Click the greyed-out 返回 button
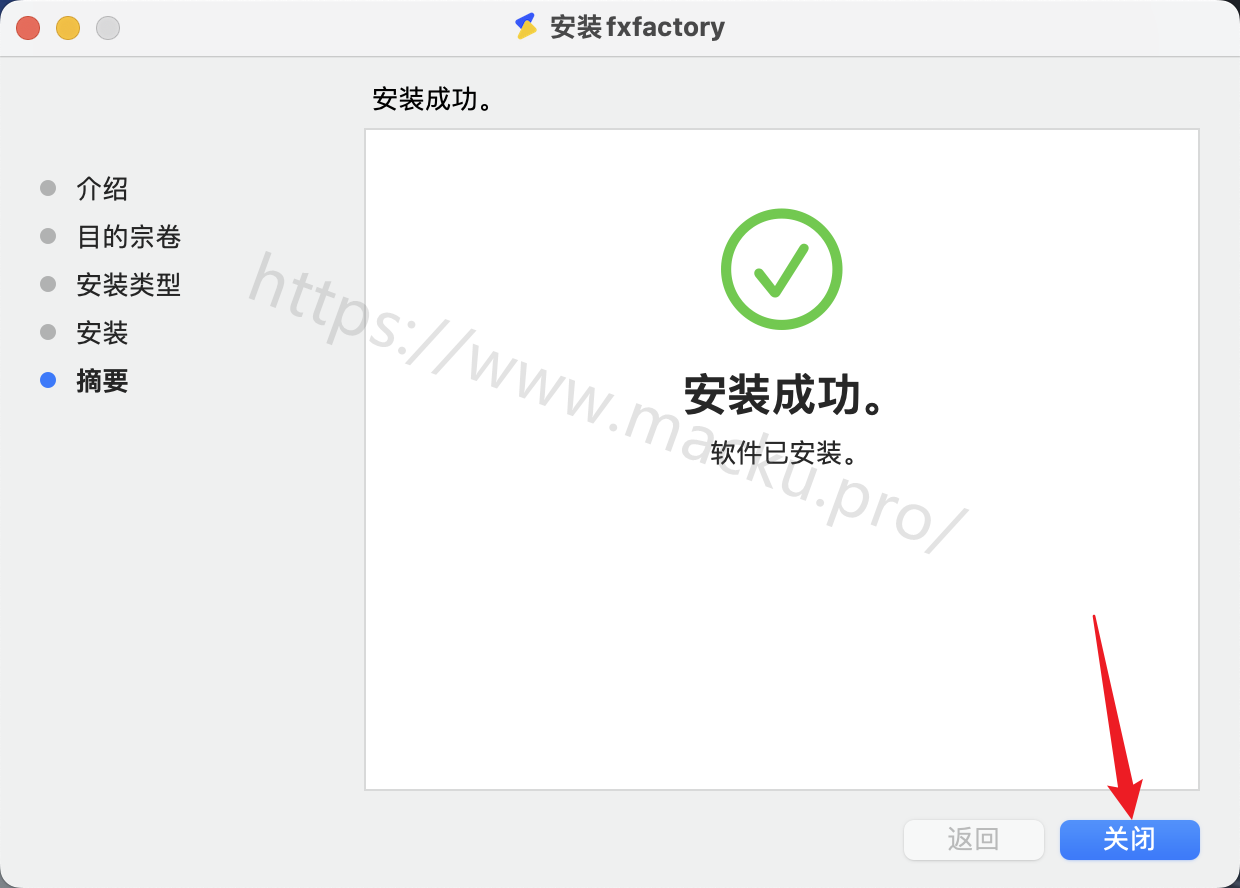Viewport: 1240px width, 888px height. (973, 840)
